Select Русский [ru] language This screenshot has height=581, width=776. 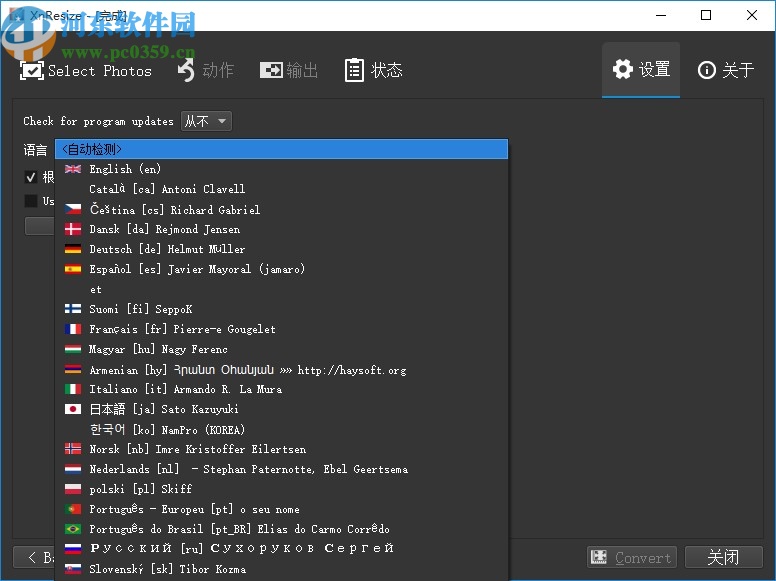click(281, 548)
